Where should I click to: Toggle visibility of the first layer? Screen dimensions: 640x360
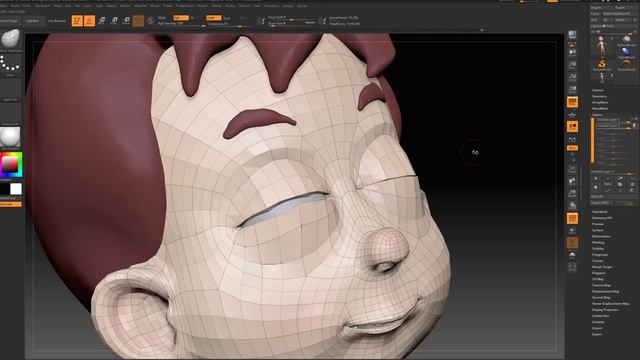pos(635,120)
